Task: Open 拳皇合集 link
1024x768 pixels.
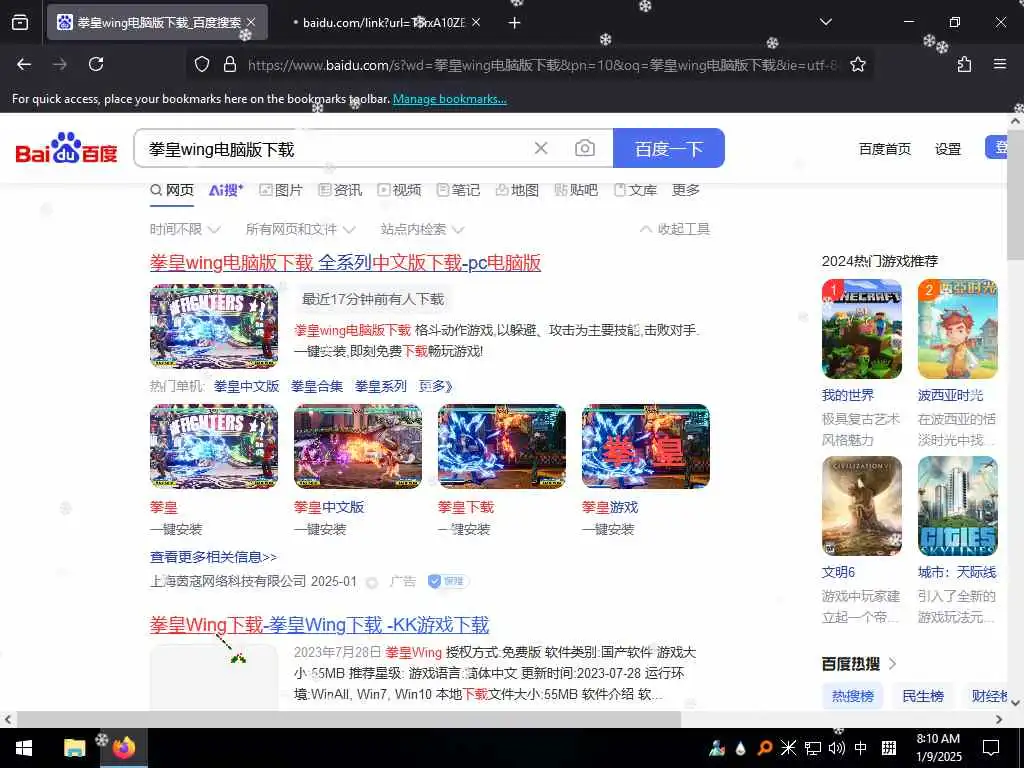Action: (317, 386)
